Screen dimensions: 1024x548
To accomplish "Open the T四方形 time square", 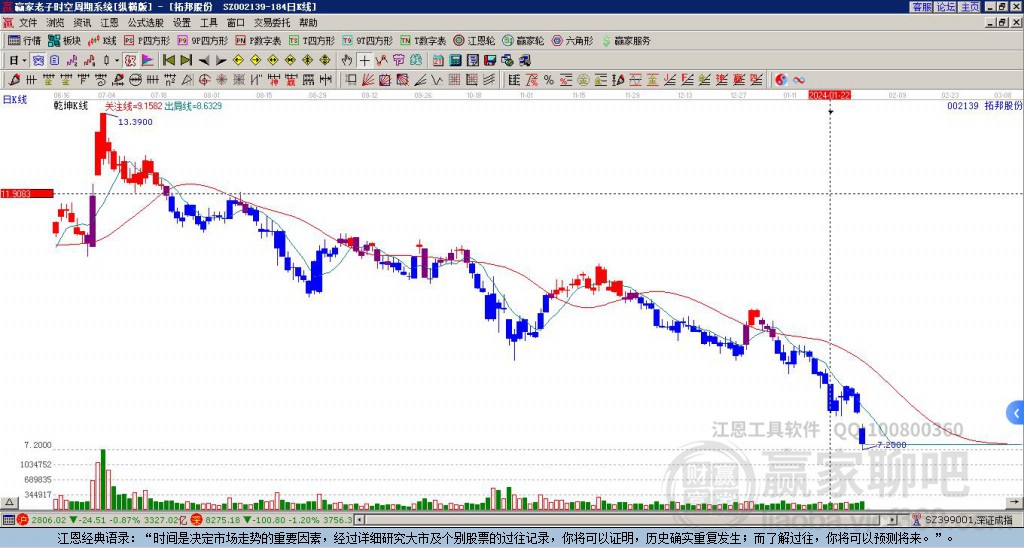I will click(x=312, y=40).
